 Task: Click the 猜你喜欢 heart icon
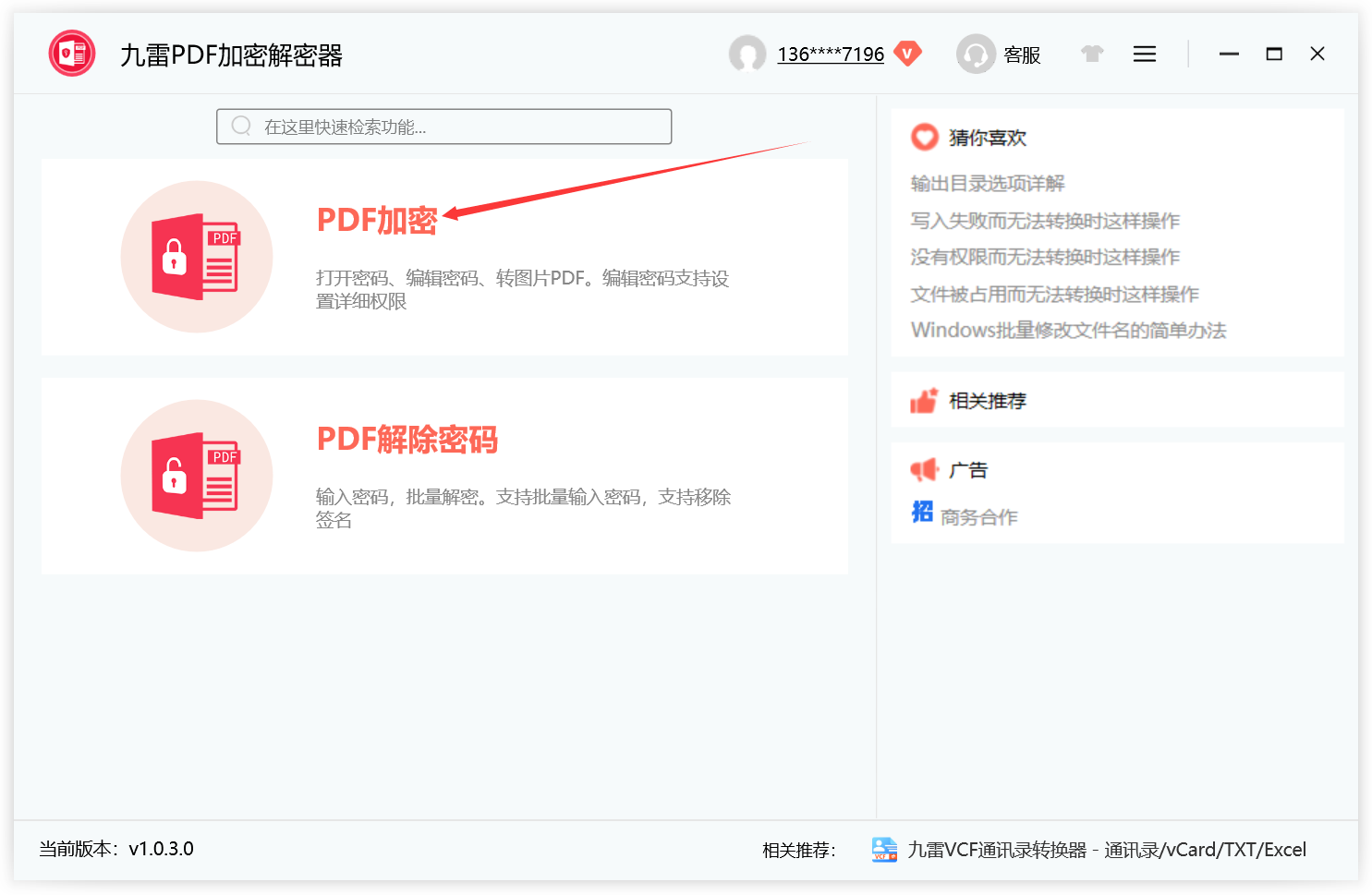click(924, 137)
